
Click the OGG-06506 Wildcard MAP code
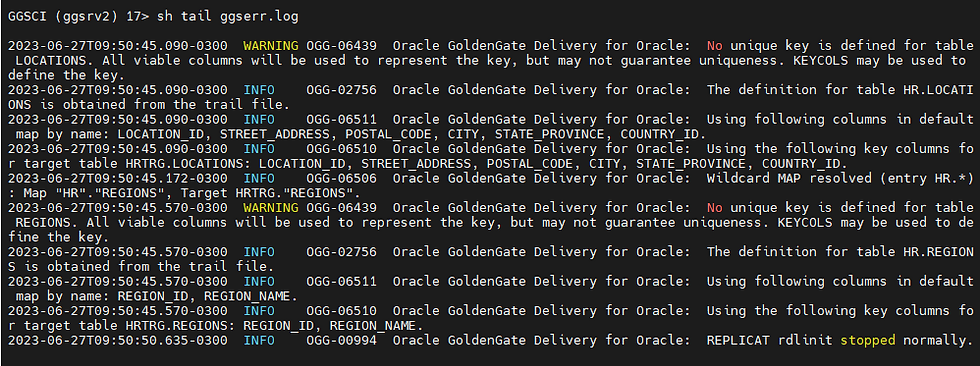coord(341,178)
